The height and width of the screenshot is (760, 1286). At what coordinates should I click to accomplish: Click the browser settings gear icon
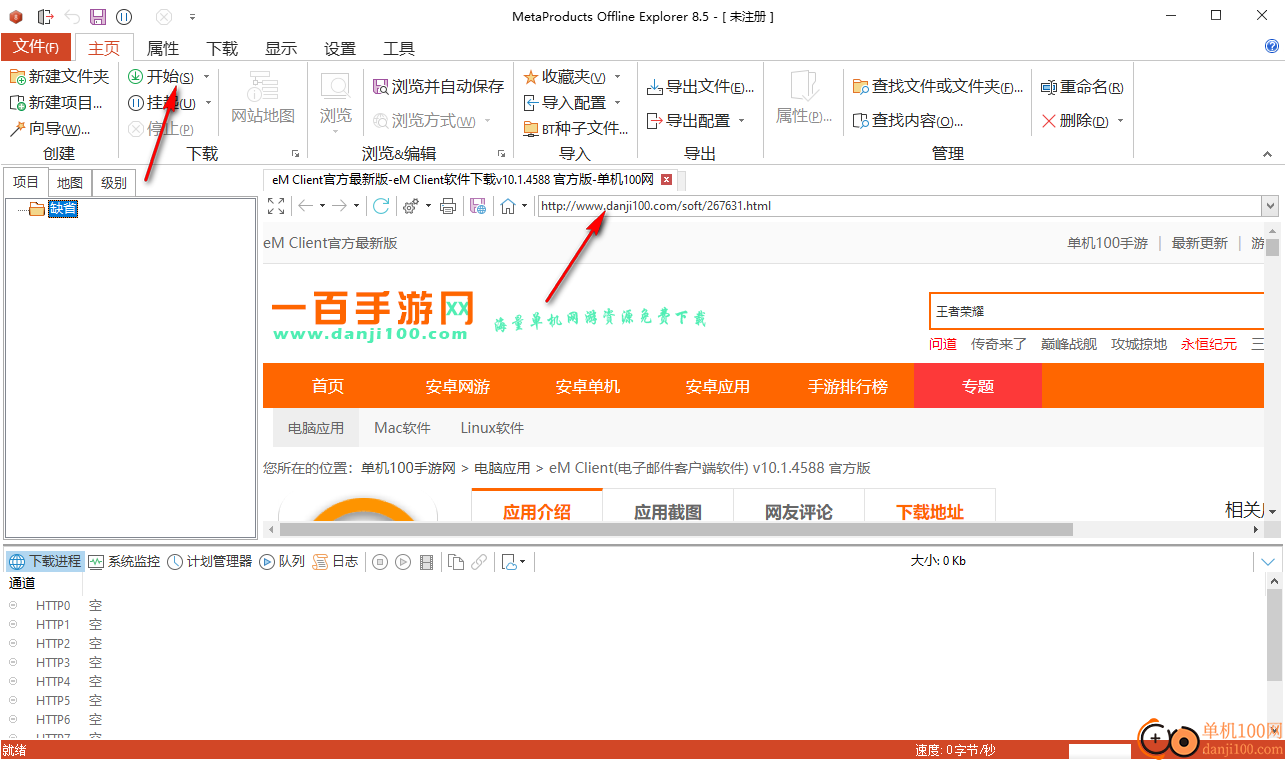click(x=411, y=206)
